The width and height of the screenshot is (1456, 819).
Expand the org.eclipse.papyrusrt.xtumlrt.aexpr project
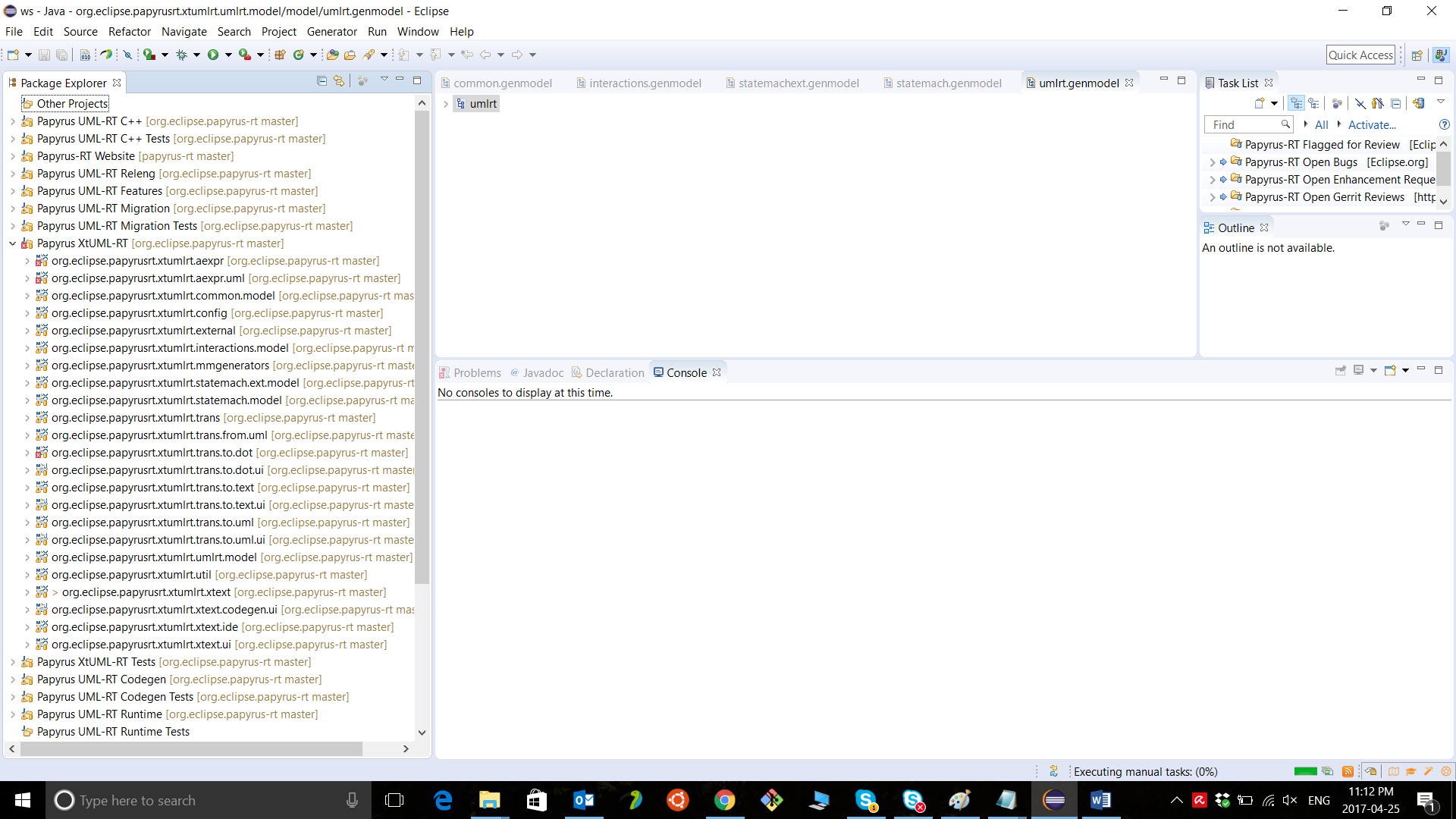coord(27,261)
